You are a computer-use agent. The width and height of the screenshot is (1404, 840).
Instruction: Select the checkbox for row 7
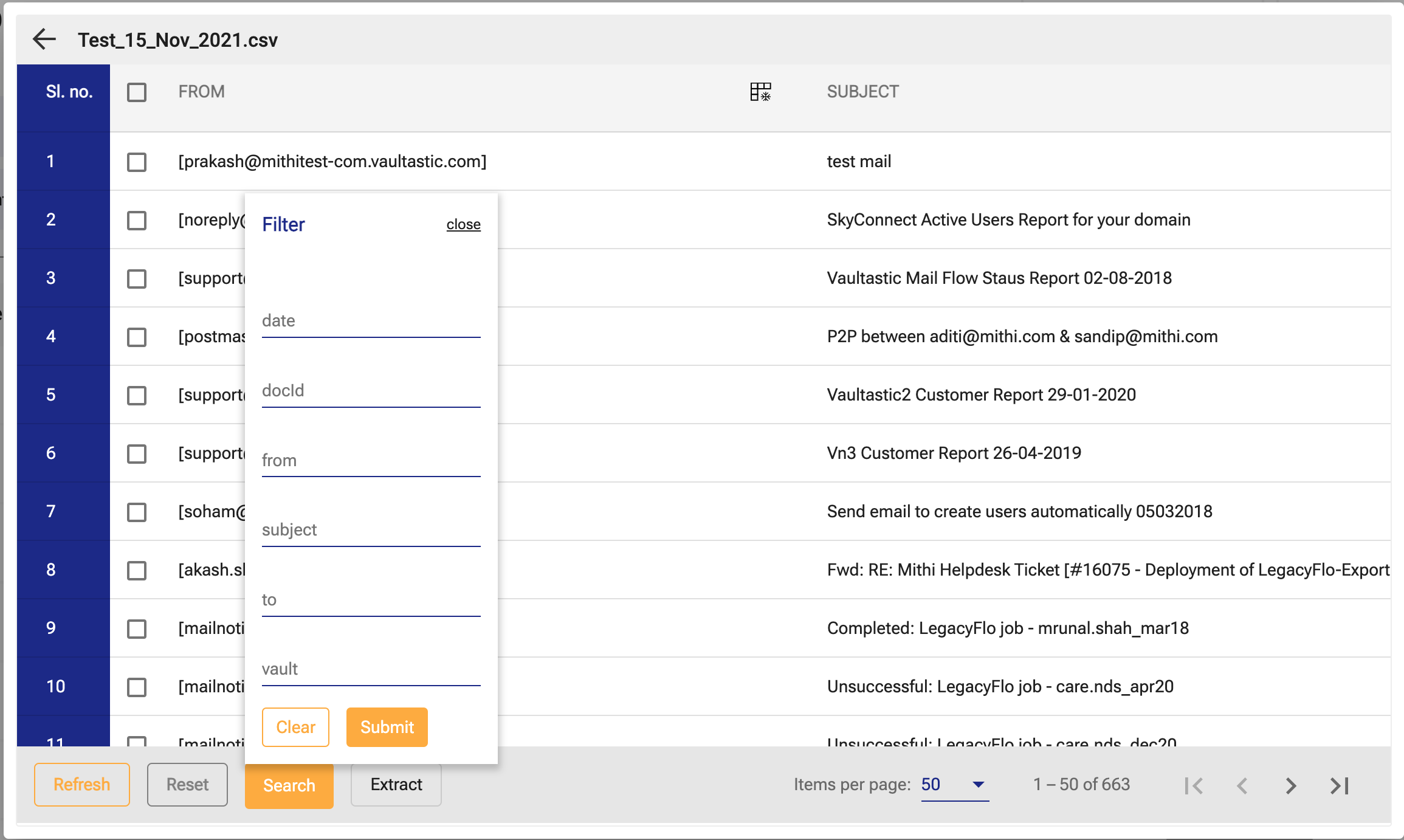(137, 512)
